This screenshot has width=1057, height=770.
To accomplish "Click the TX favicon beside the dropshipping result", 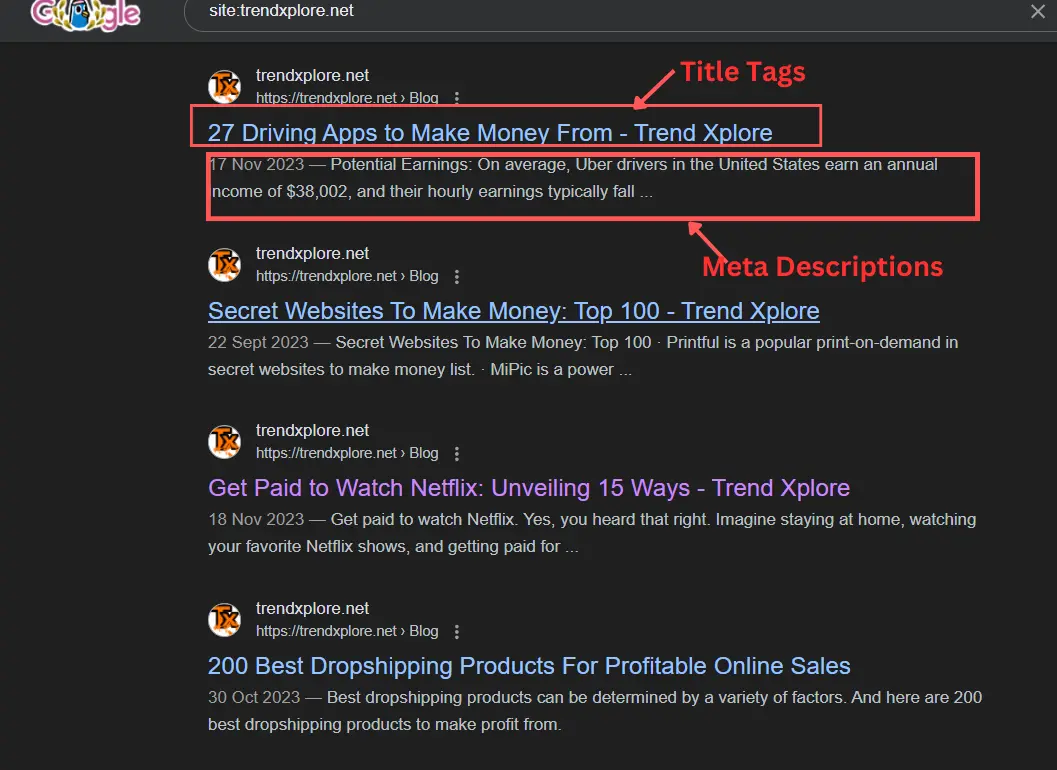I will (224, 620).
